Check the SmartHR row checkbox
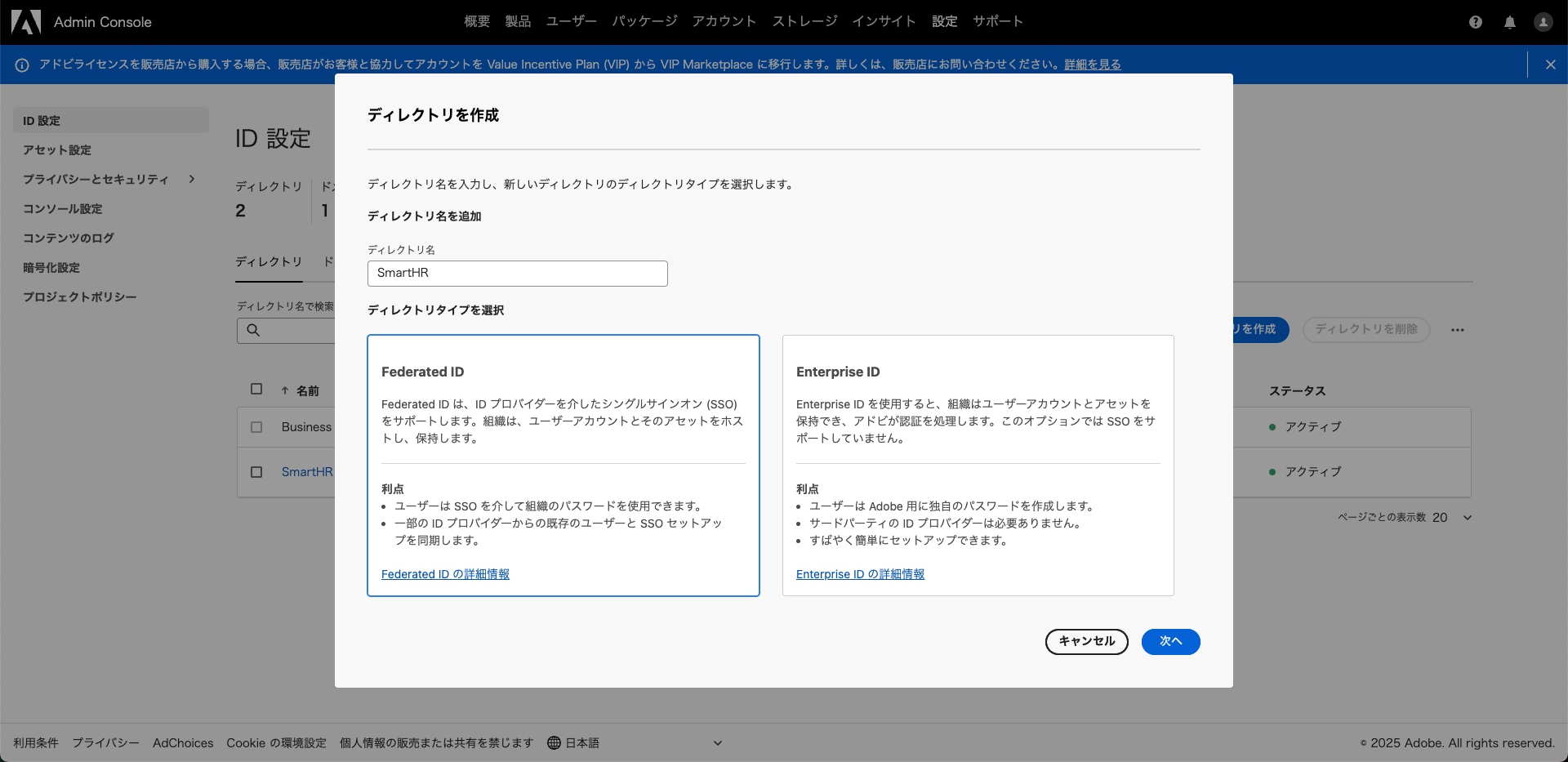This screenshot has height=762, width=1568. pos(256,472)
